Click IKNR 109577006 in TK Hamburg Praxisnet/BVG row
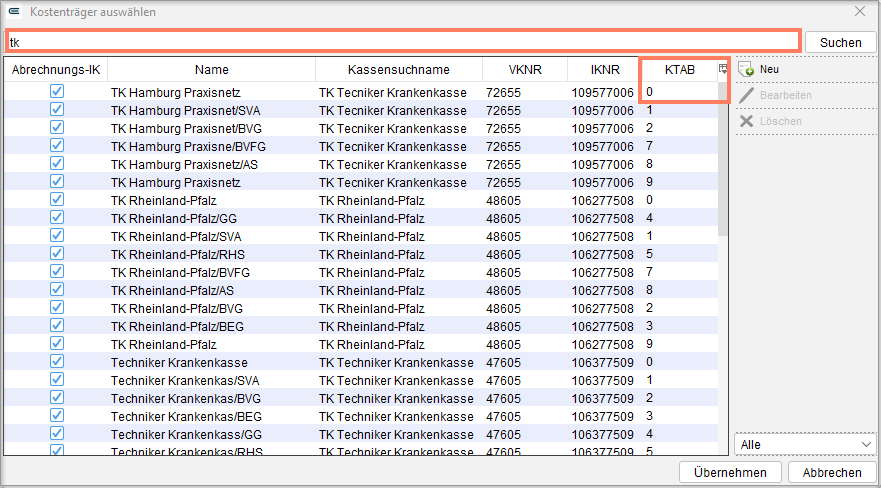Screen dimensions: 881x488 click(602, 129)
